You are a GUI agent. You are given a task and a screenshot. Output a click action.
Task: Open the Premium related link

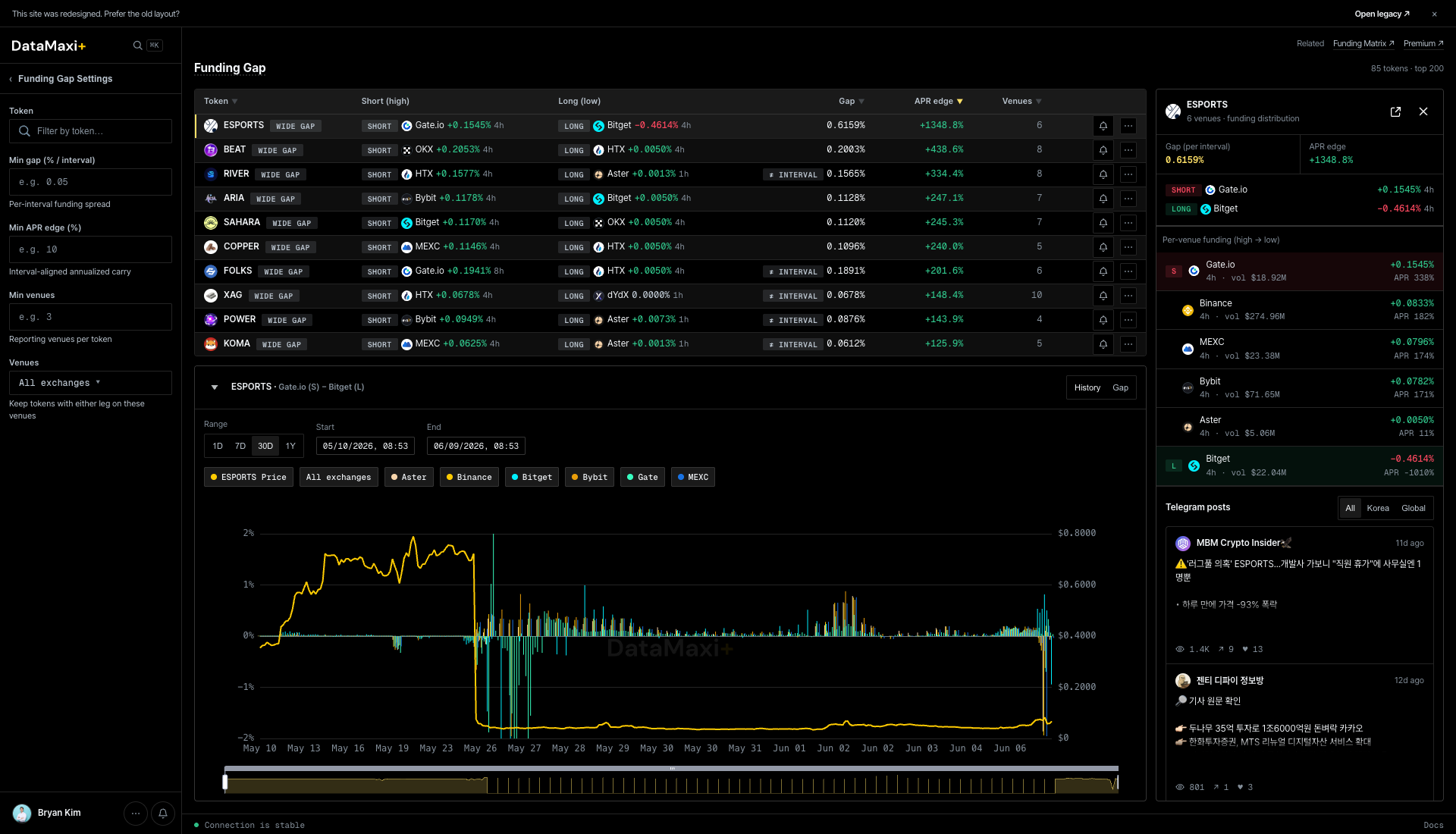pos(1423,44)
